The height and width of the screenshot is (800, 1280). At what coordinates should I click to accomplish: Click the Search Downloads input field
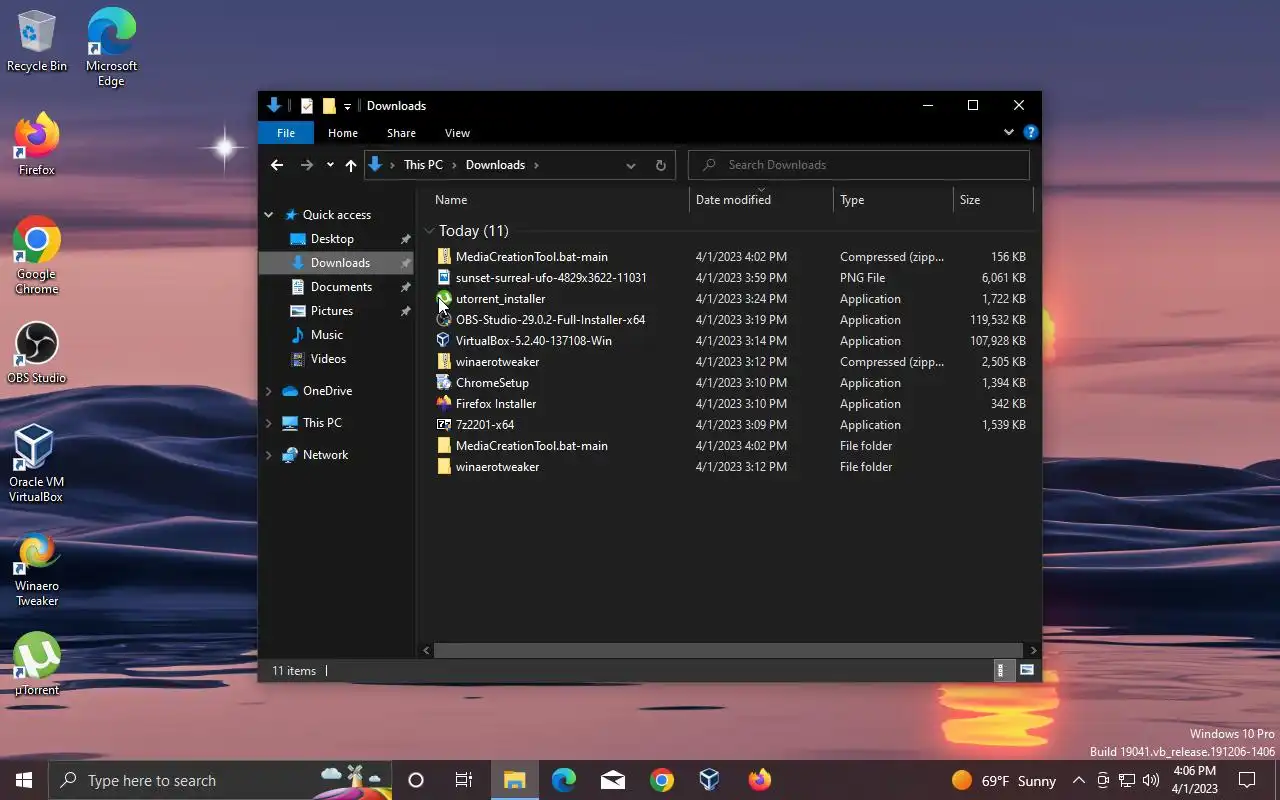pyautogui.click(x=859, y=165)
